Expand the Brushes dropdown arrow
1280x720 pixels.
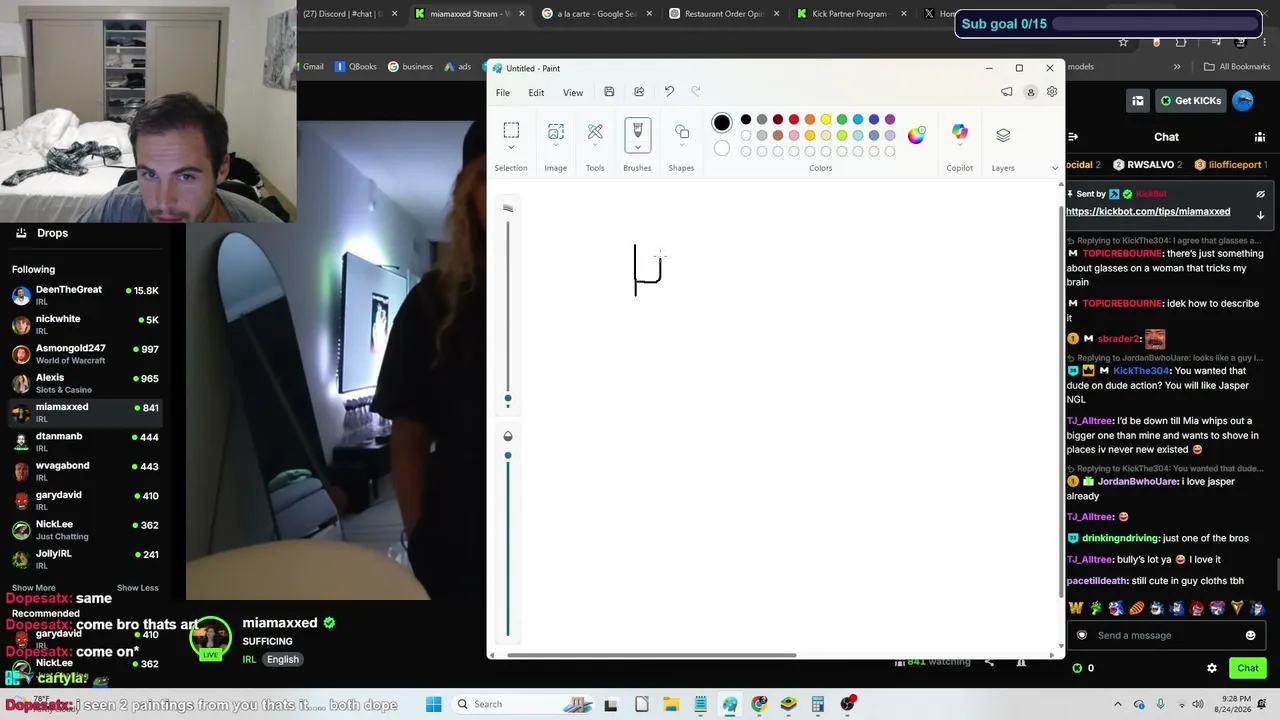[x=637, y=147]
